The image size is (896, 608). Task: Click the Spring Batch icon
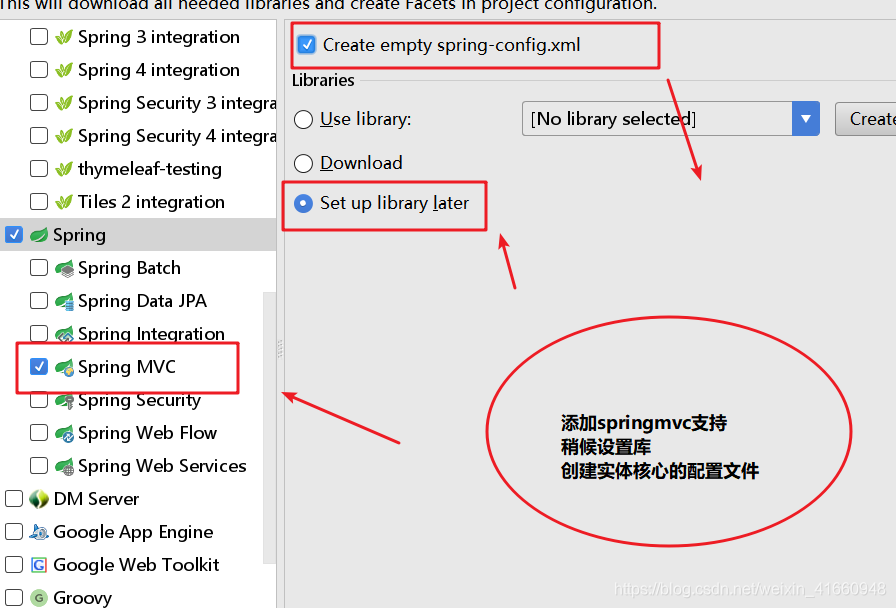[x=65, y=268]
